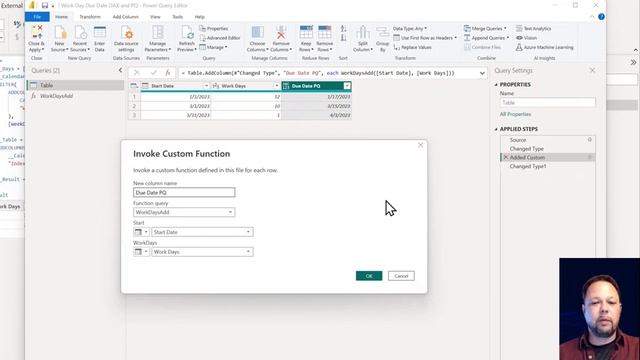Click the fx icon in formula bar

click(168, 73)
